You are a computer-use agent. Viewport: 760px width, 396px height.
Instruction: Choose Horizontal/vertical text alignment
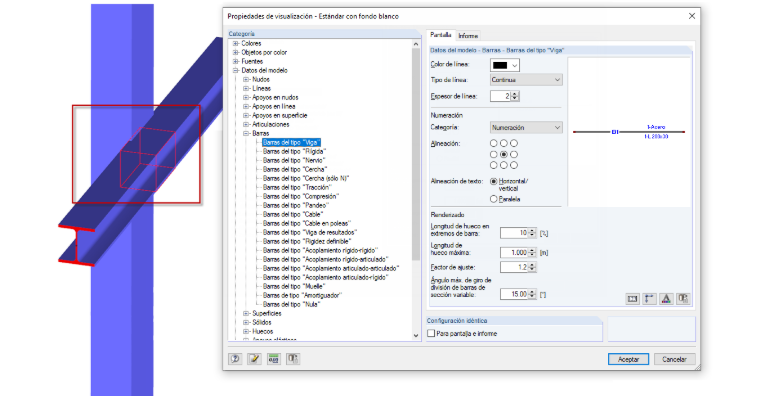[x=493, y=181]
